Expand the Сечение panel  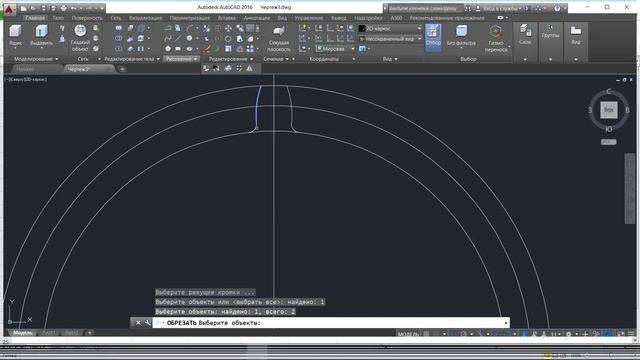coord(276,59)
